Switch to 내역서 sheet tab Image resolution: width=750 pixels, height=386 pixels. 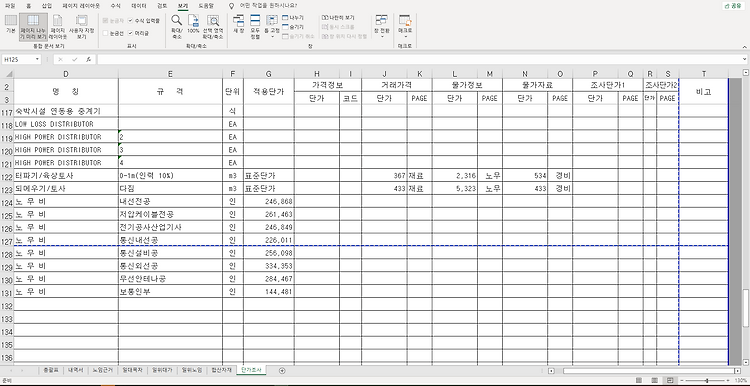(76, 370)
